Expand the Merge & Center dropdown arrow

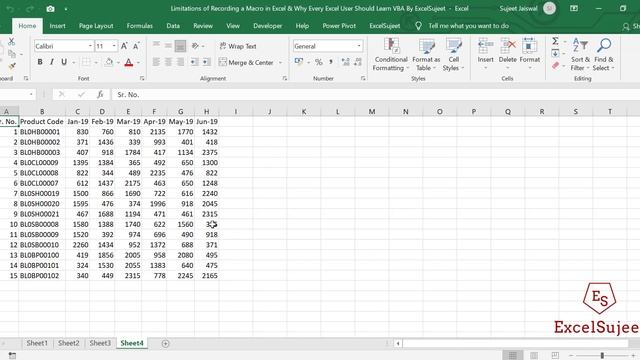tap(280, 62)
